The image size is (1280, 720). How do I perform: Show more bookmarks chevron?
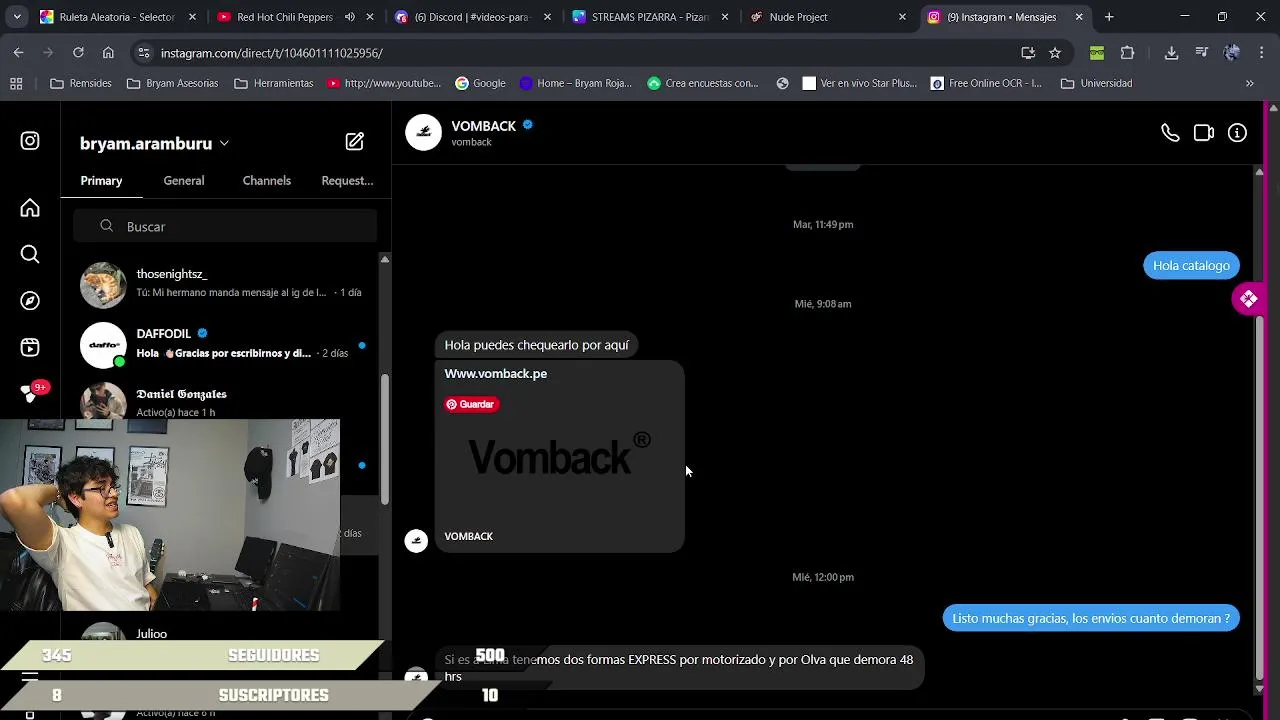pyautogui.click(x=1249, y=83)
